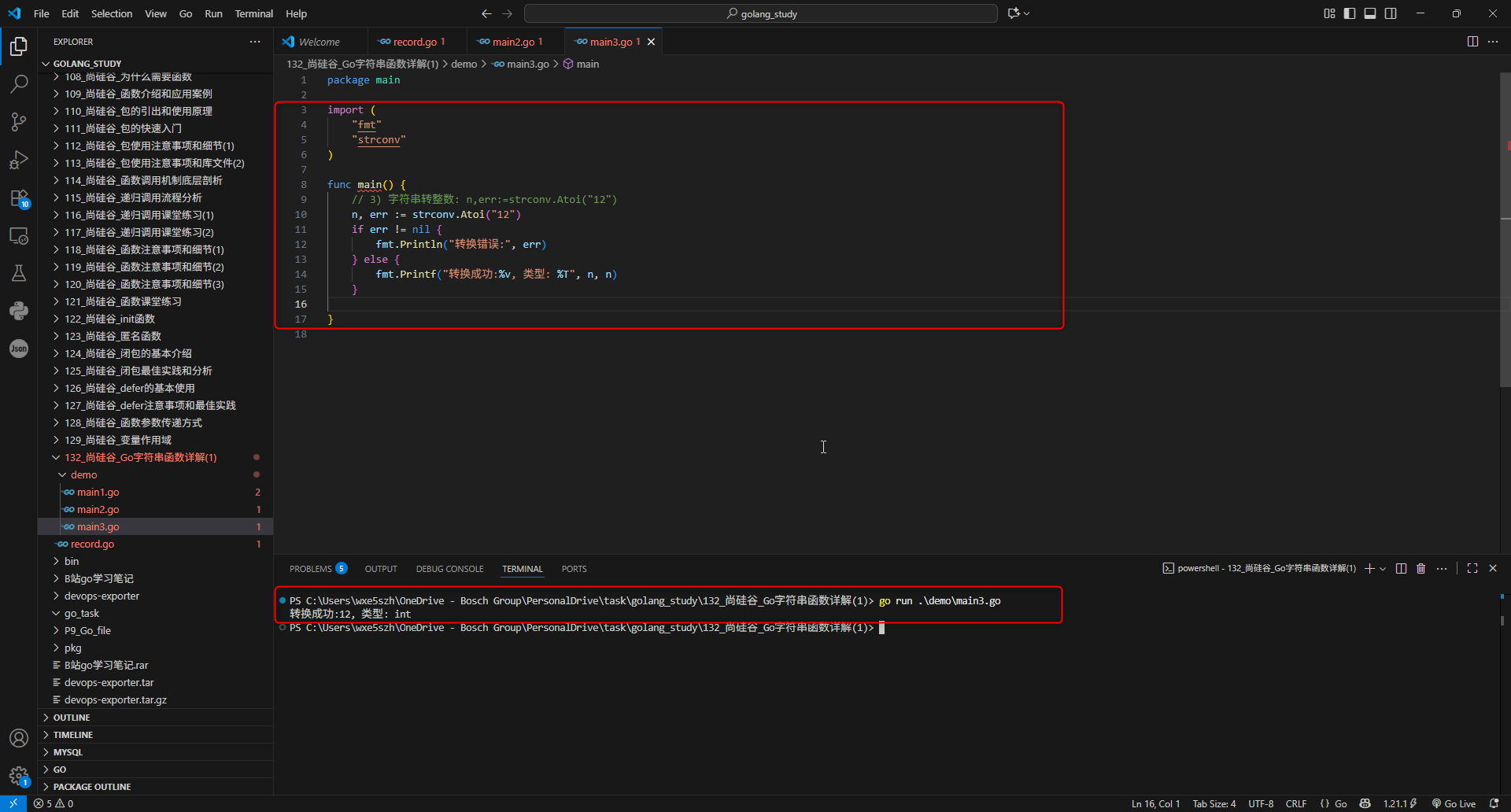This screenshot has height=812, width=1511.
Task: Expand the OUTLINE section
Action: tap(156, 718)
